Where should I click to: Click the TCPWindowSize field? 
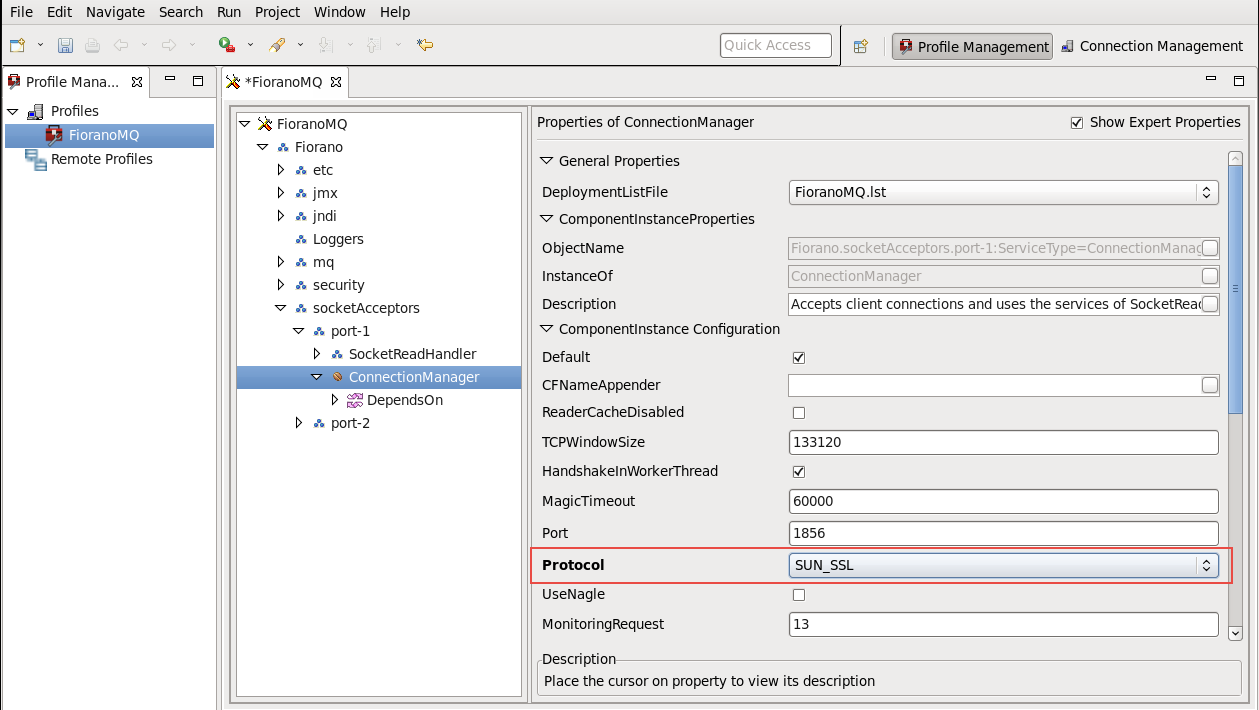click(x=1004, y=442)
